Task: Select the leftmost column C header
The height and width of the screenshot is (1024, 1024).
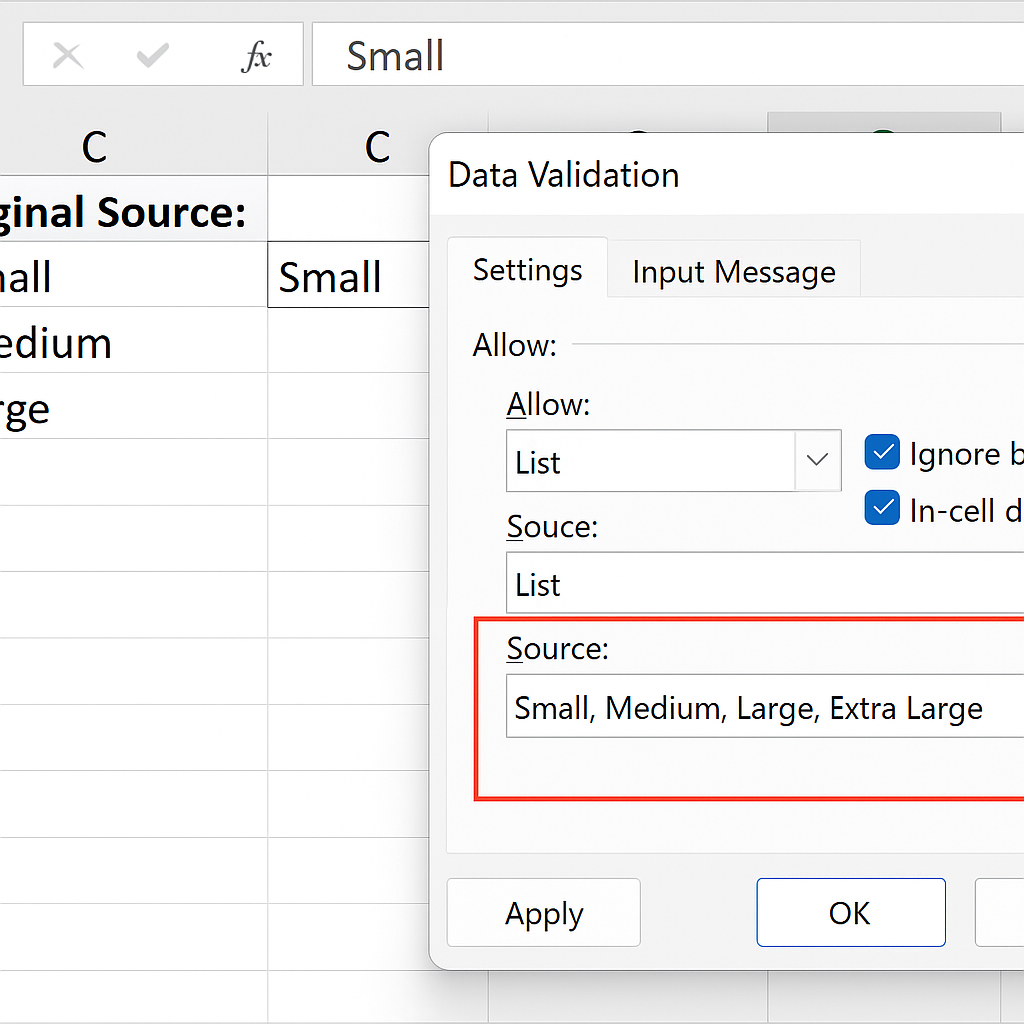Action: 94,147
